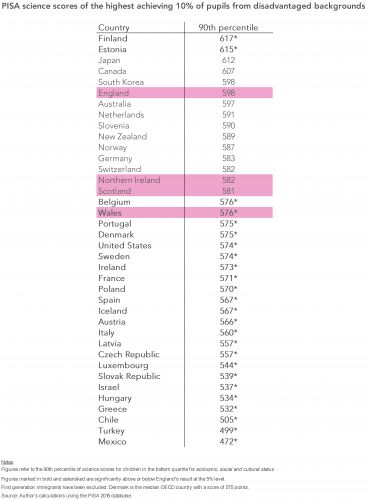
Task: Click the chart title about PISA science scores
Action: click(x=184, y=6)
